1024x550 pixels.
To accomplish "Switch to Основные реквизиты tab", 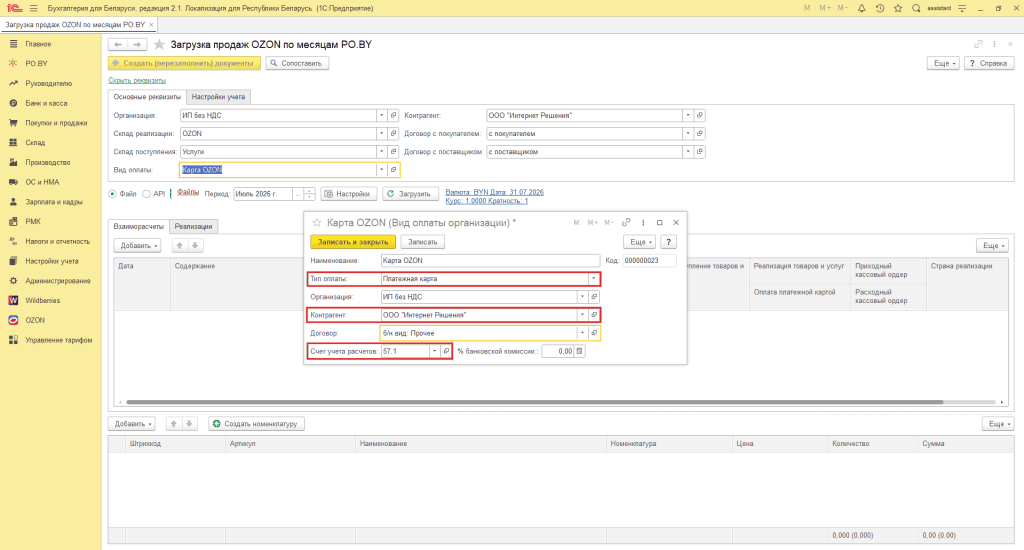I will 147,97.
